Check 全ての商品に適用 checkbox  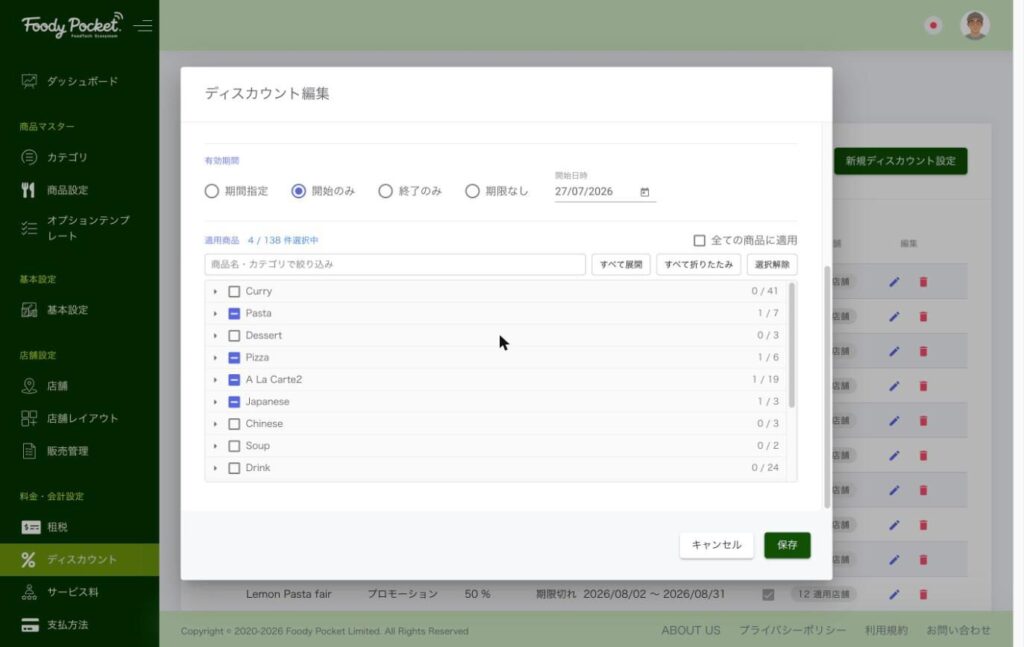tap(699, 240)
